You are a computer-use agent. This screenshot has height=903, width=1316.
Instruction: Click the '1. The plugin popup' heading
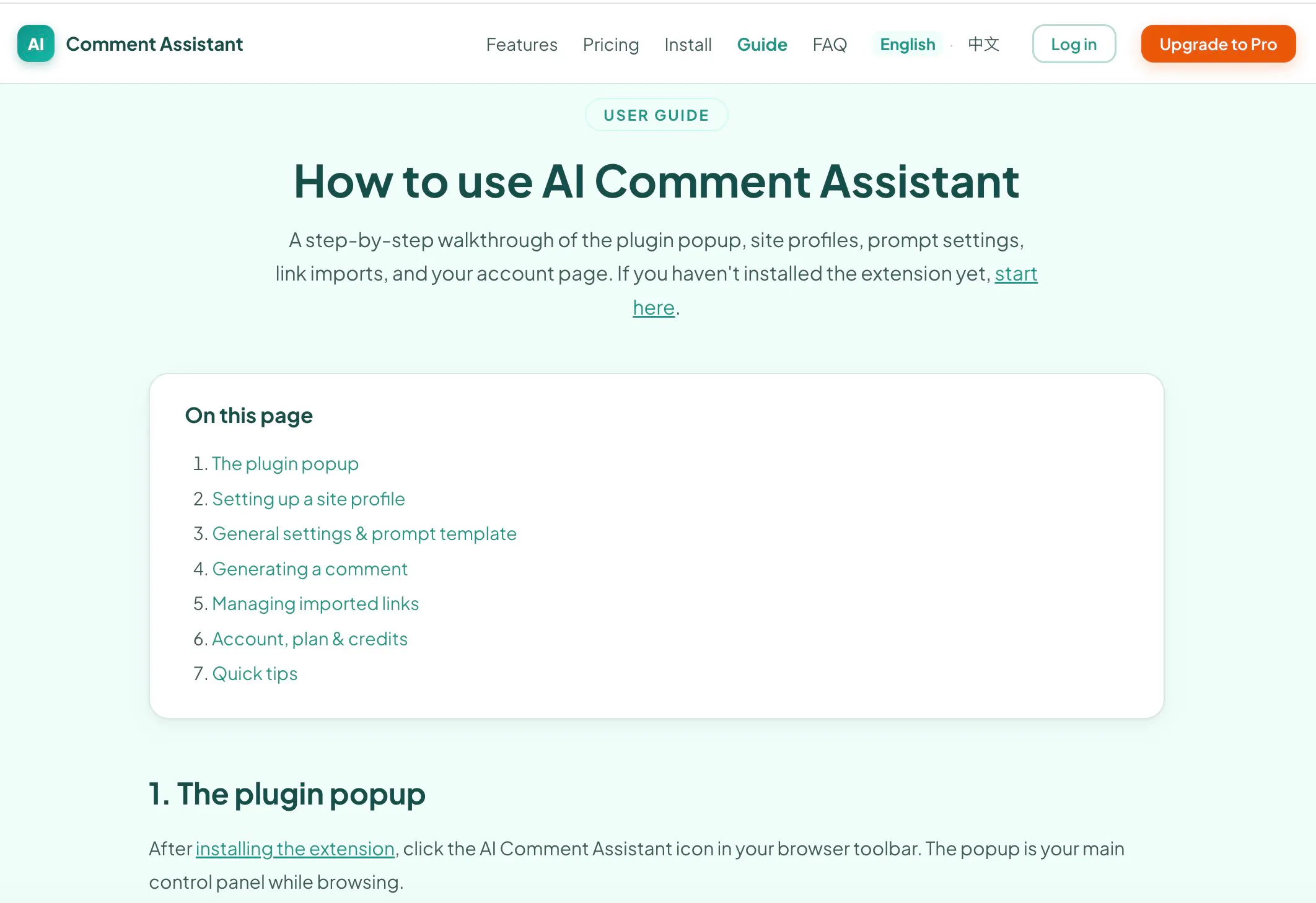click(x=287, y=794)
